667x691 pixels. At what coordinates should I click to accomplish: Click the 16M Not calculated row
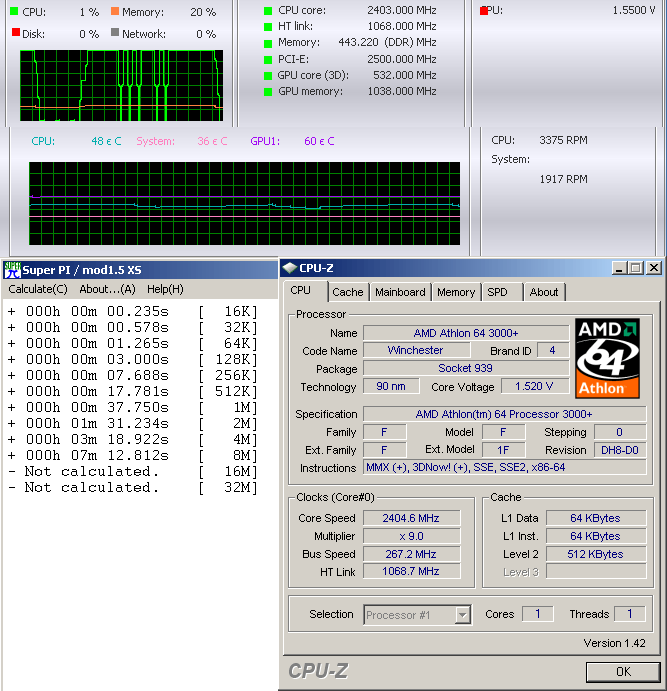point(133,472)
